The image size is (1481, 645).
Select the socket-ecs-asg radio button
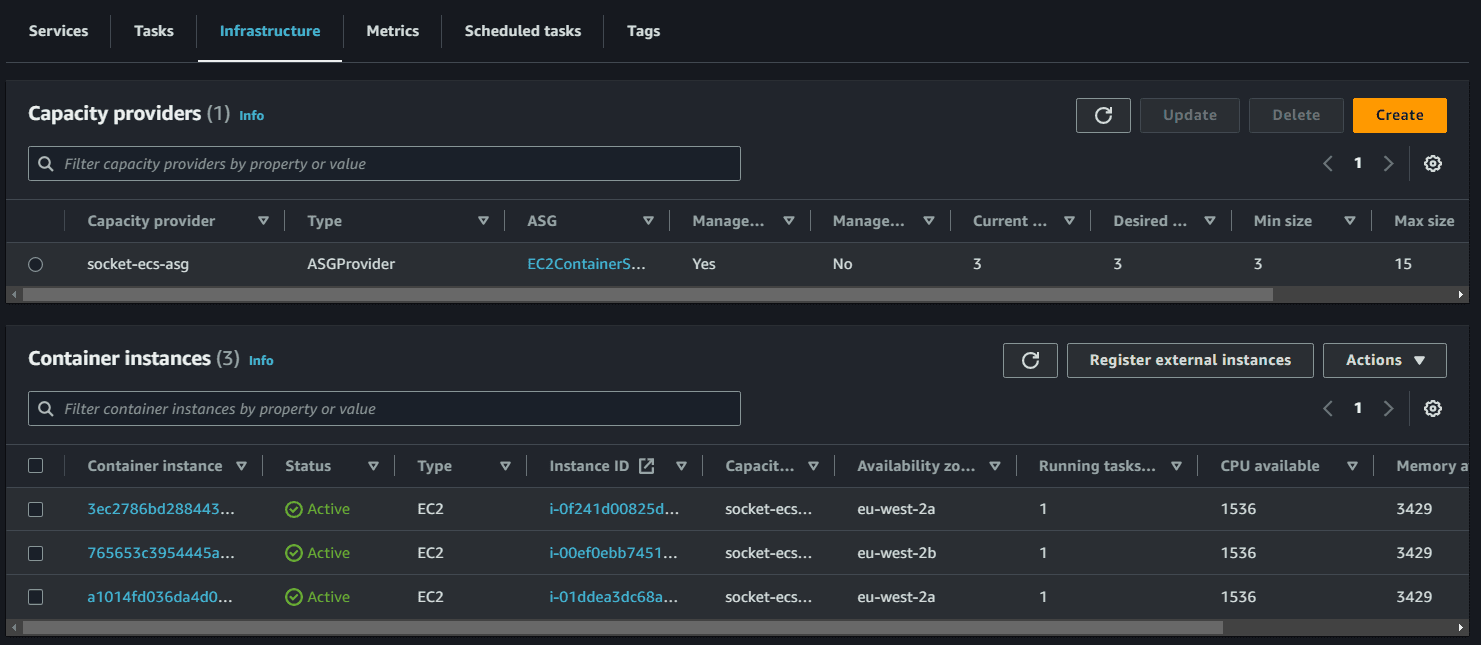(36, 264)
